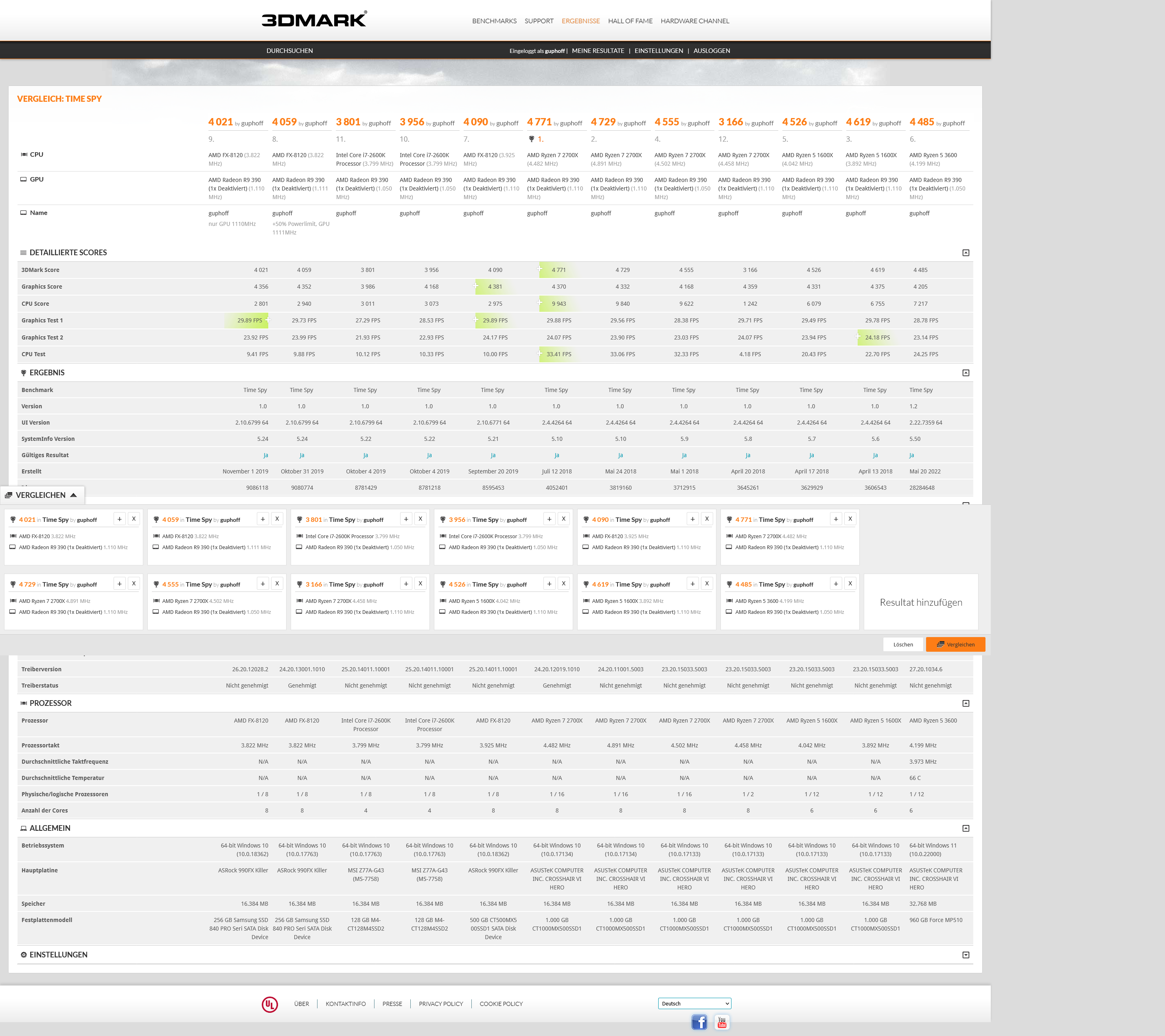Click the 3DMark logo
Viewport: 1165px width, 1036px height.
[x=314, y=20]
